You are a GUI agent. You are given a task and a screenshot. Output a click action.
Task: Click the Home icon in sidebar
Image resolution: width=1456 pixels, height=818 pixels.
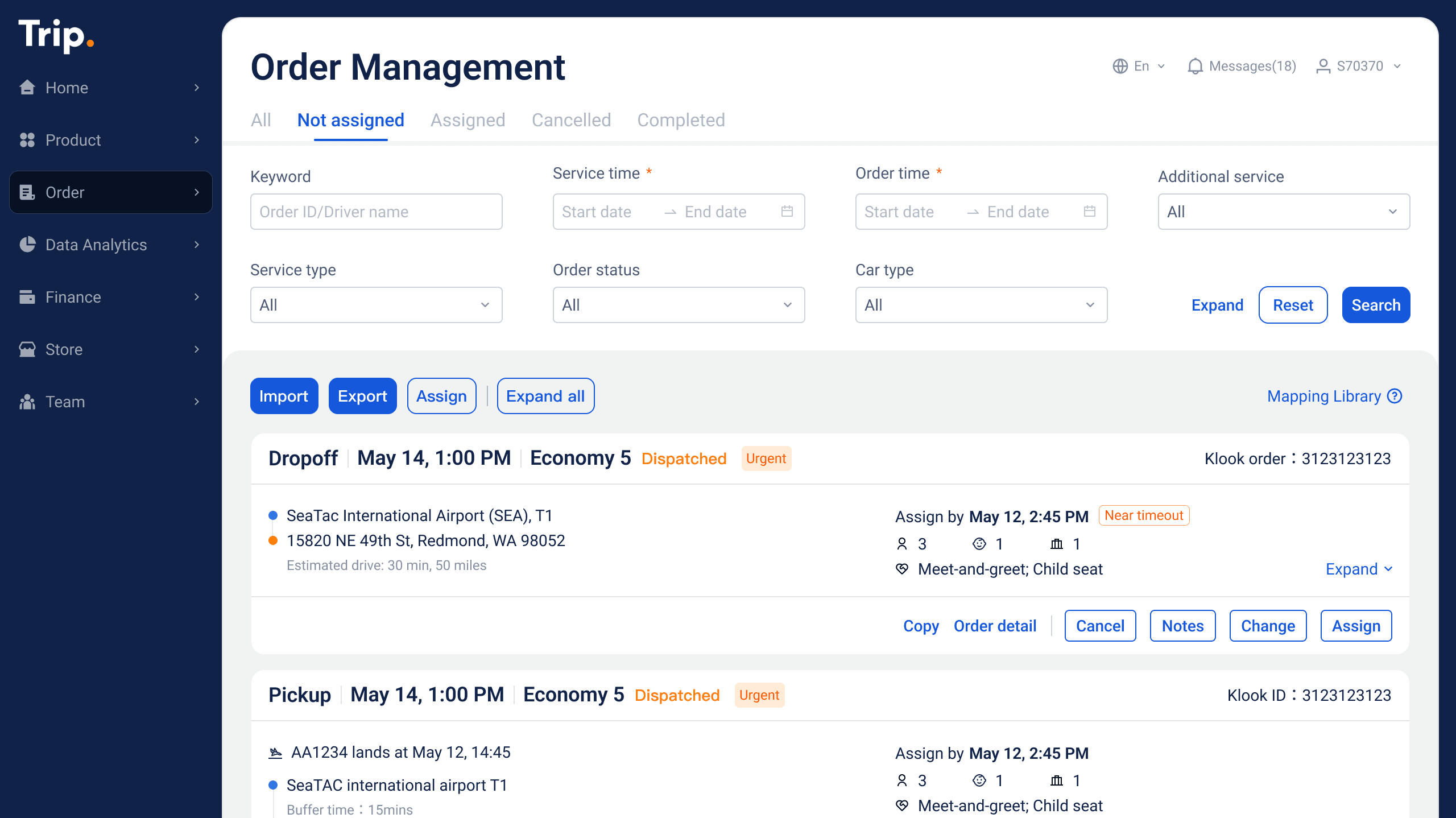(27, 88)
